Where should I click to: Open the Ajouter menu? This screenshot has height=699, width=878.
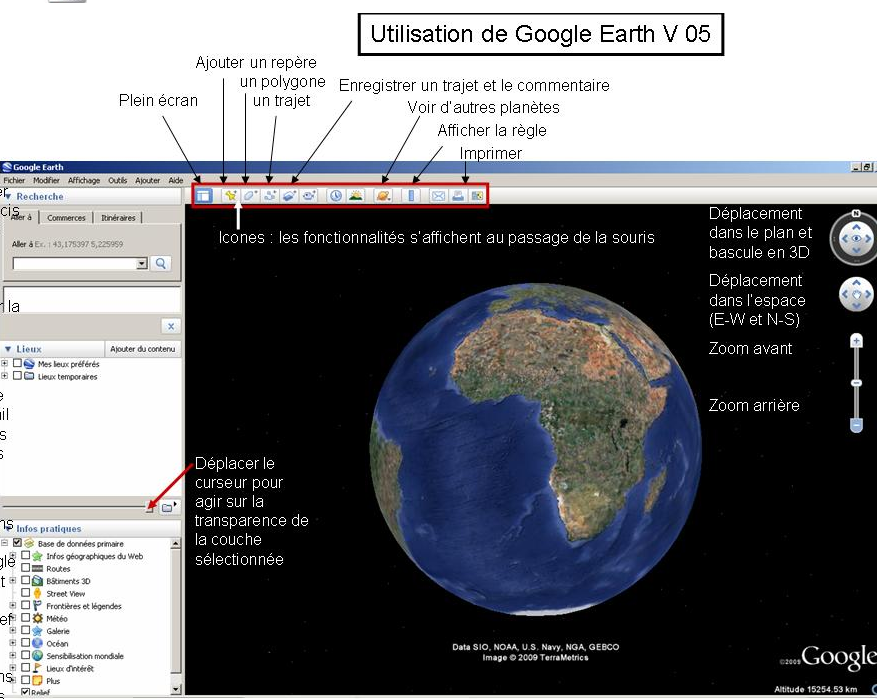147,180
